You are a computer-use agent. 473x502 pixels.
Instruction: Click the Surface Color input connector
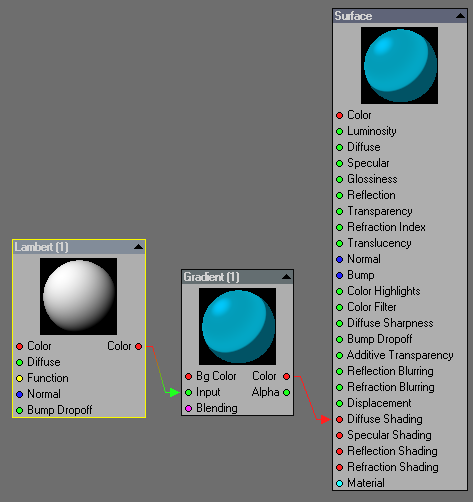[x=339, y=115]
